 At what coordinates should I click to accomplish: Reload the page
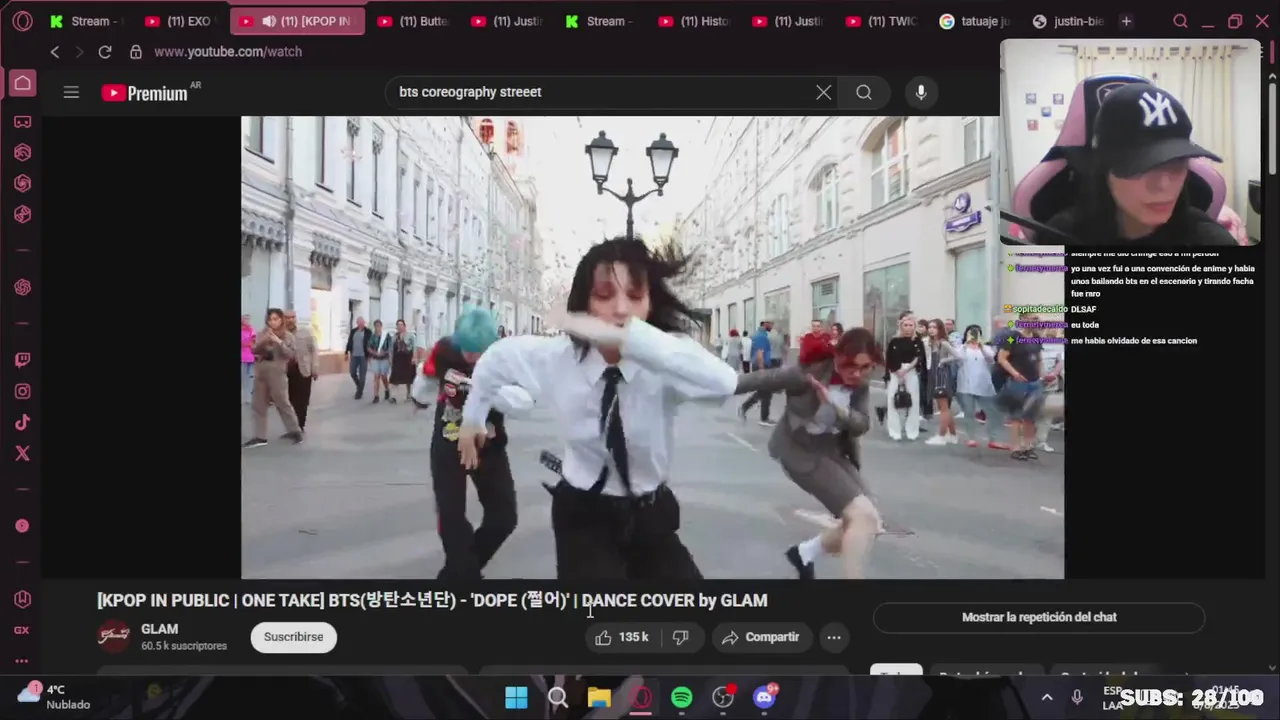tap(104, 51)
